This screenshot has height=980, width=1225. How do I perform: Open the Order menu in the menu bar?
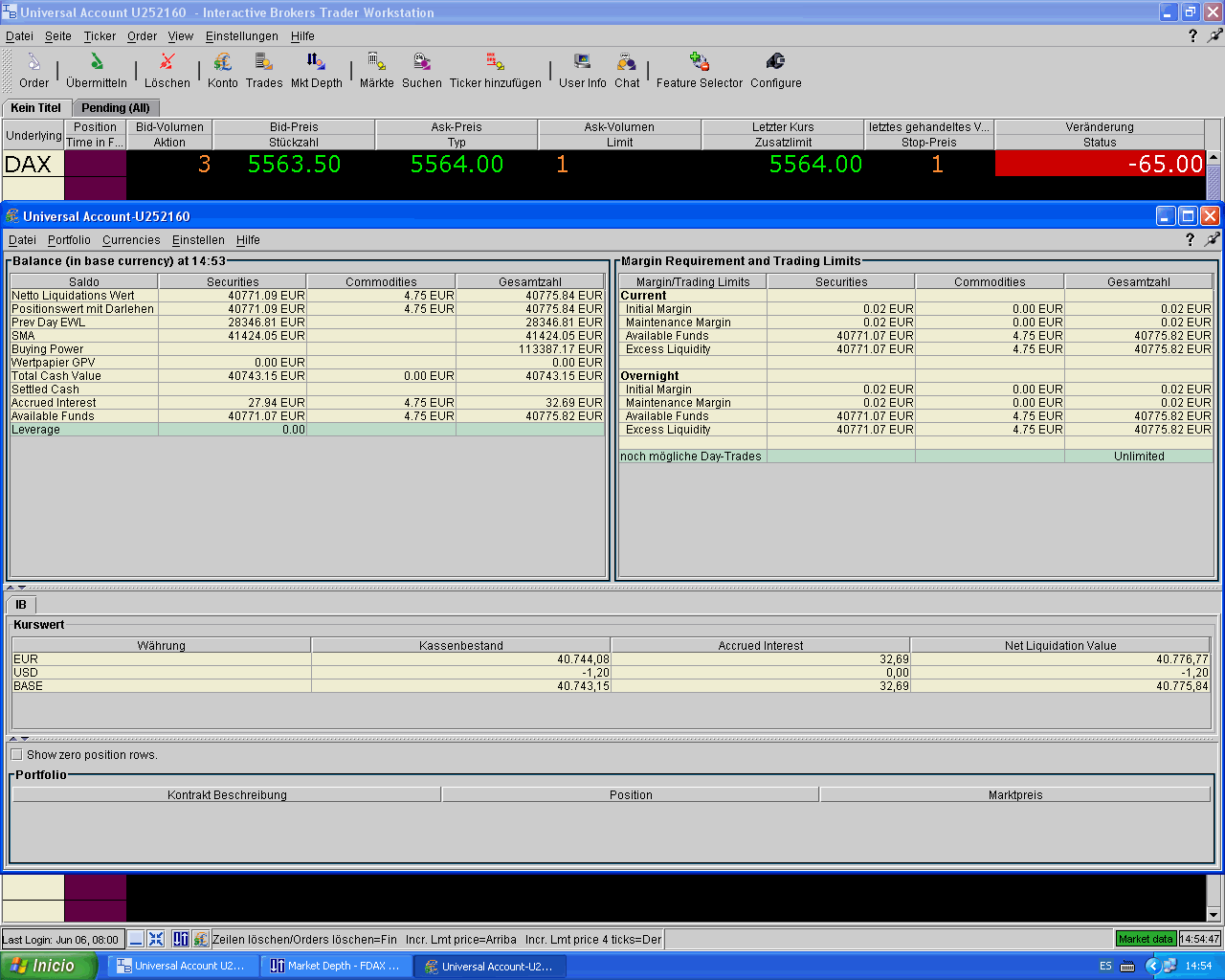[142, 36]
